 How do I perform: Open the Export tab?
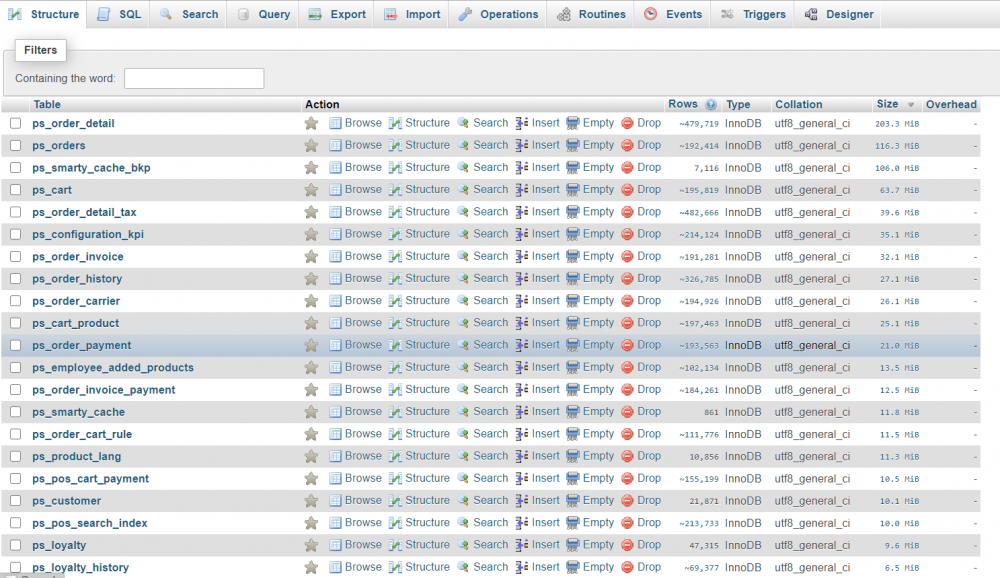click(337, 14)
